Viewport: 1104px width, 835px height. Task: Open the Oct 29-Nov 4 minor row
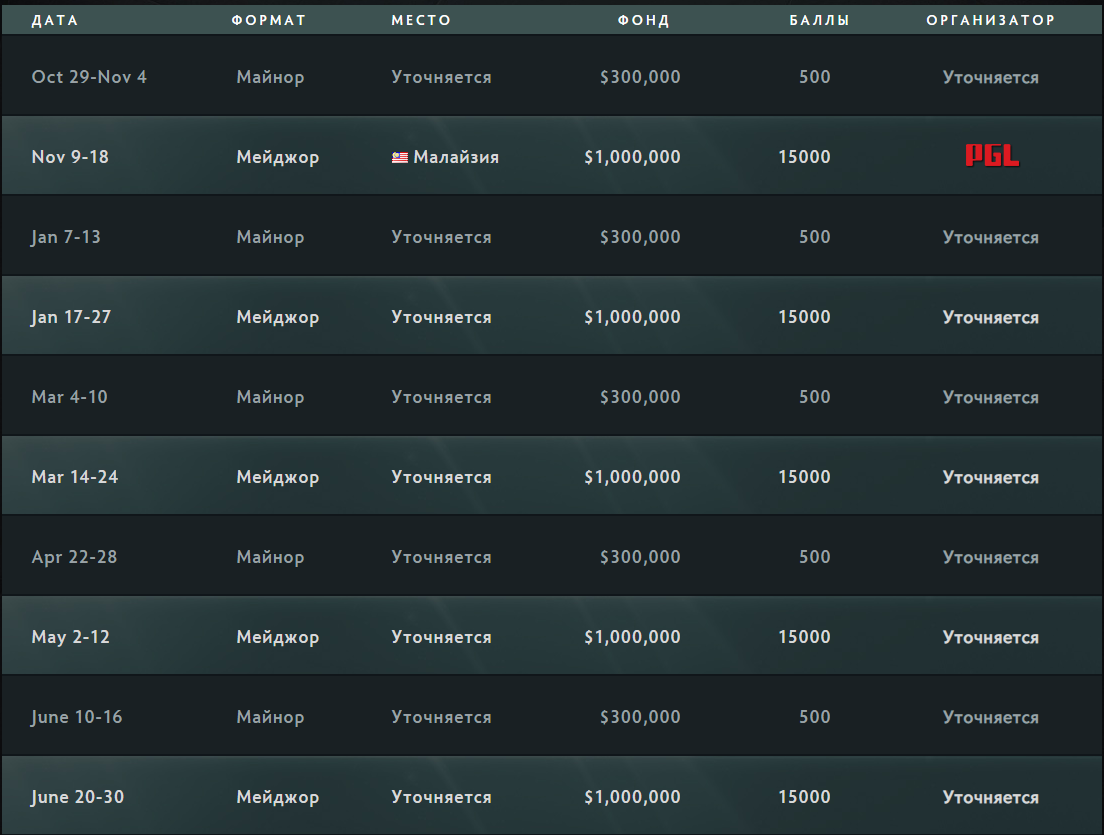pos(552,76)
